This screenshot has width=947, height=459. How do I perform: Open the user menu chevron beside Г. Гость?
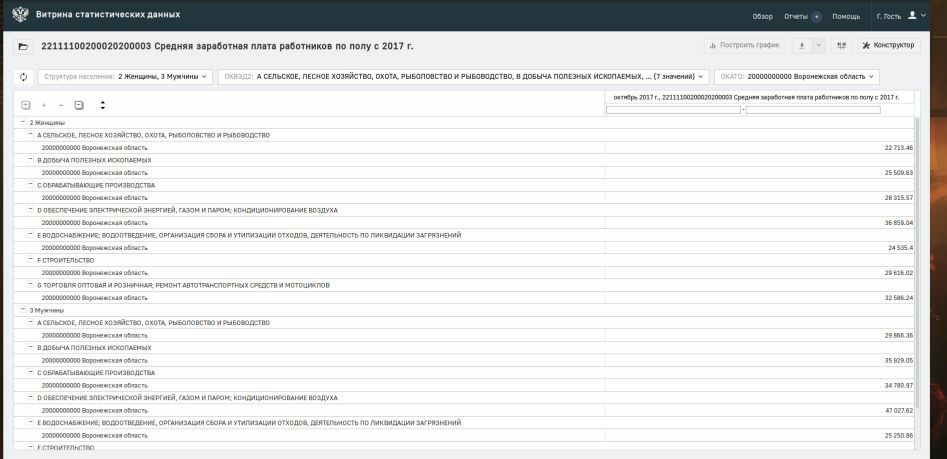point(923,16)
